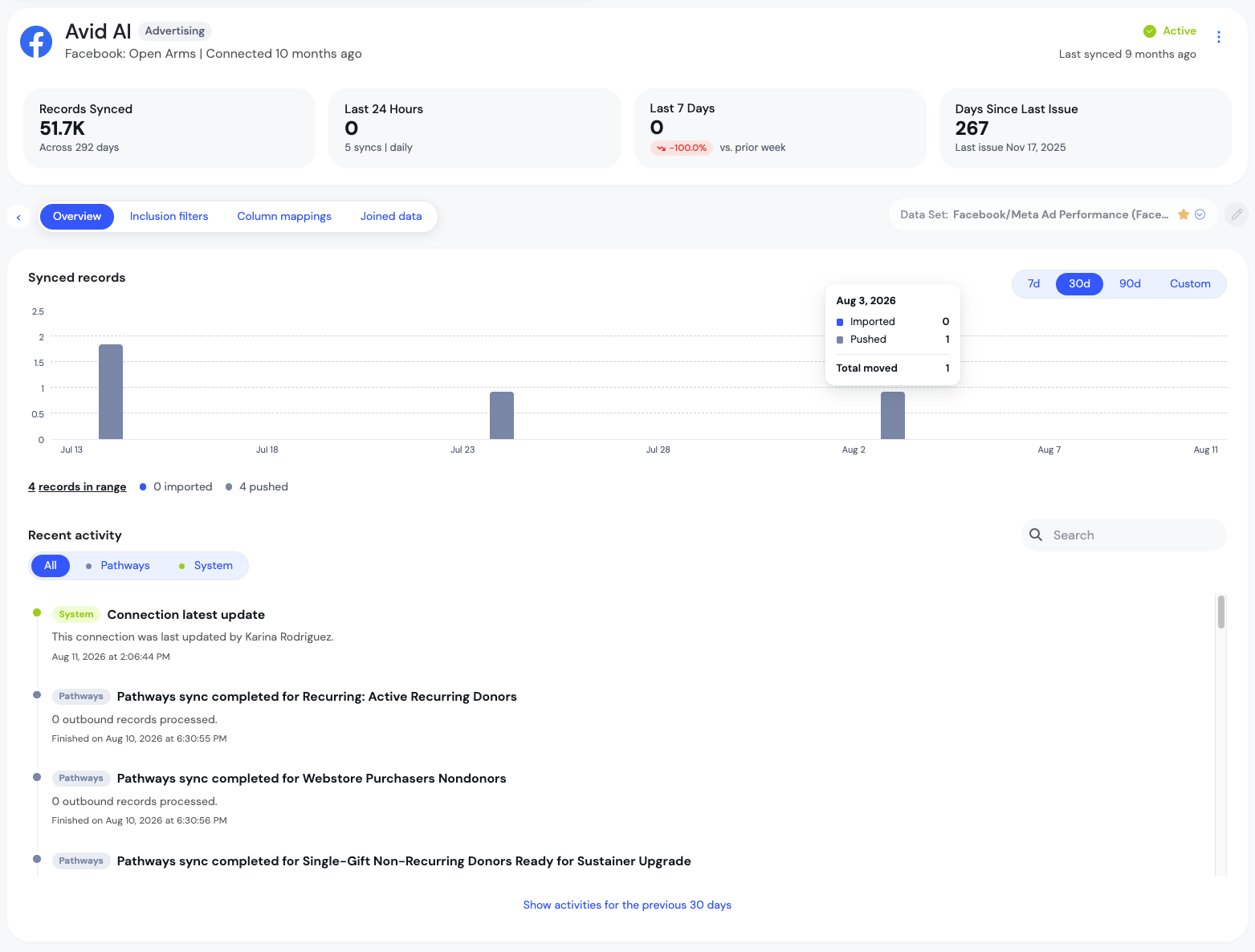Show activities for the previous 30 days
The image size is (1255, 952).
[x=627, y=905]
